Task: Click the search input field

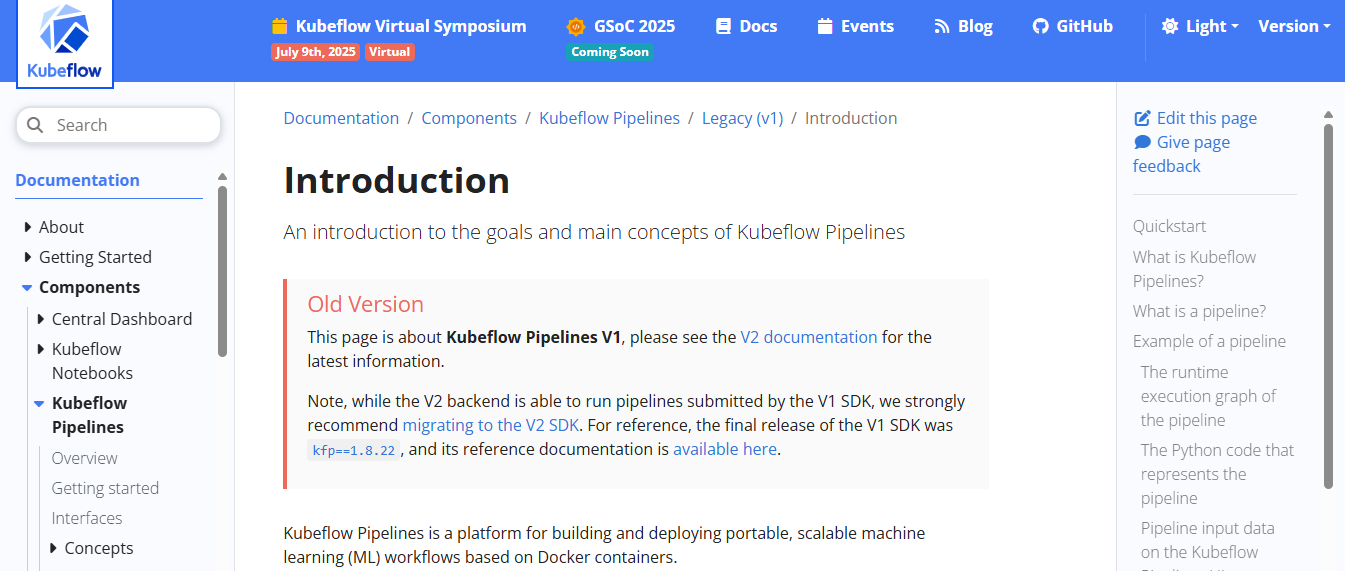Action: [x=118, y=125]
